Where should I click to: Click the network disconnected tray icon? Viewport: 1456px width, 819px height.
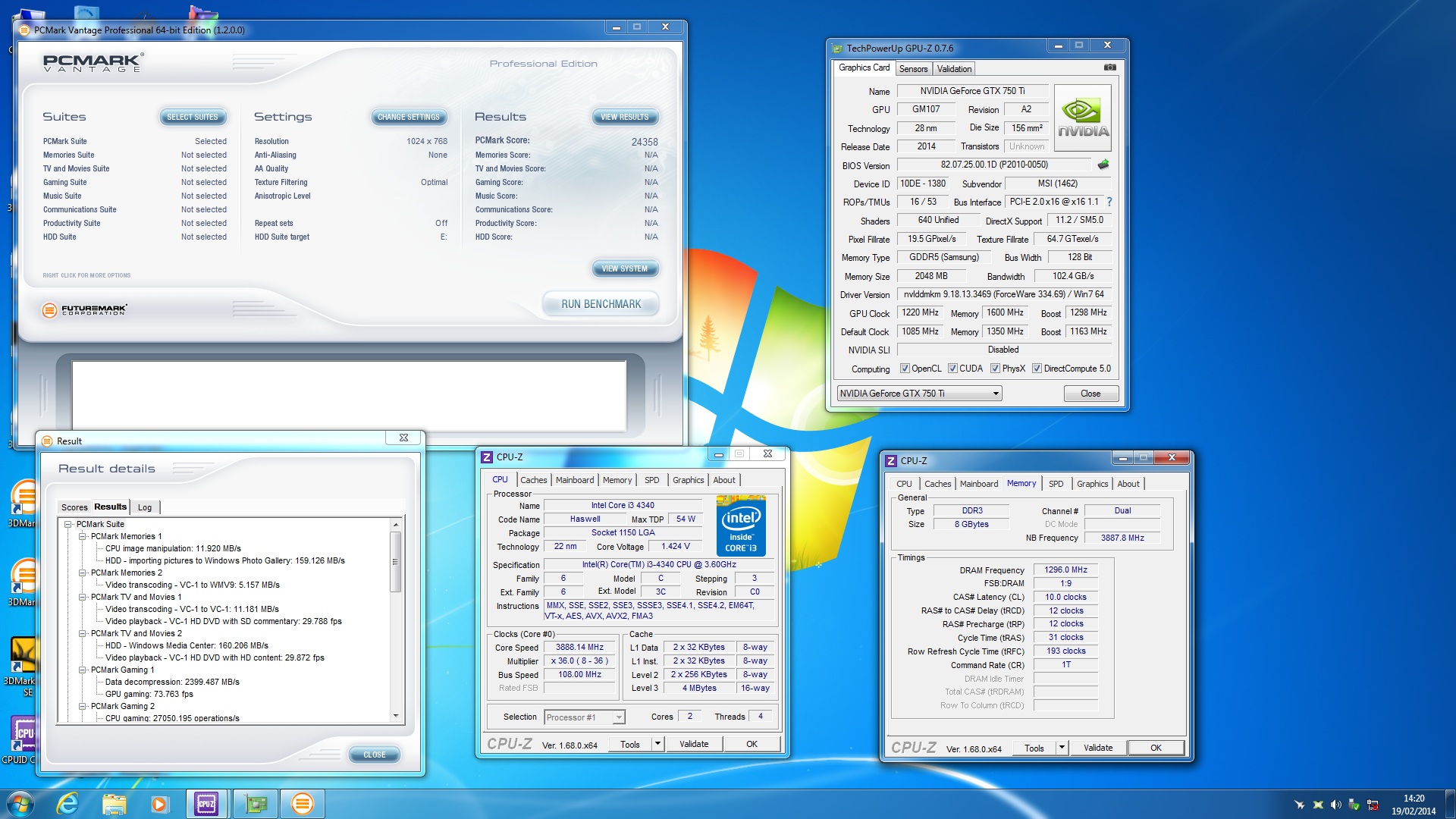pos(1373,805)
